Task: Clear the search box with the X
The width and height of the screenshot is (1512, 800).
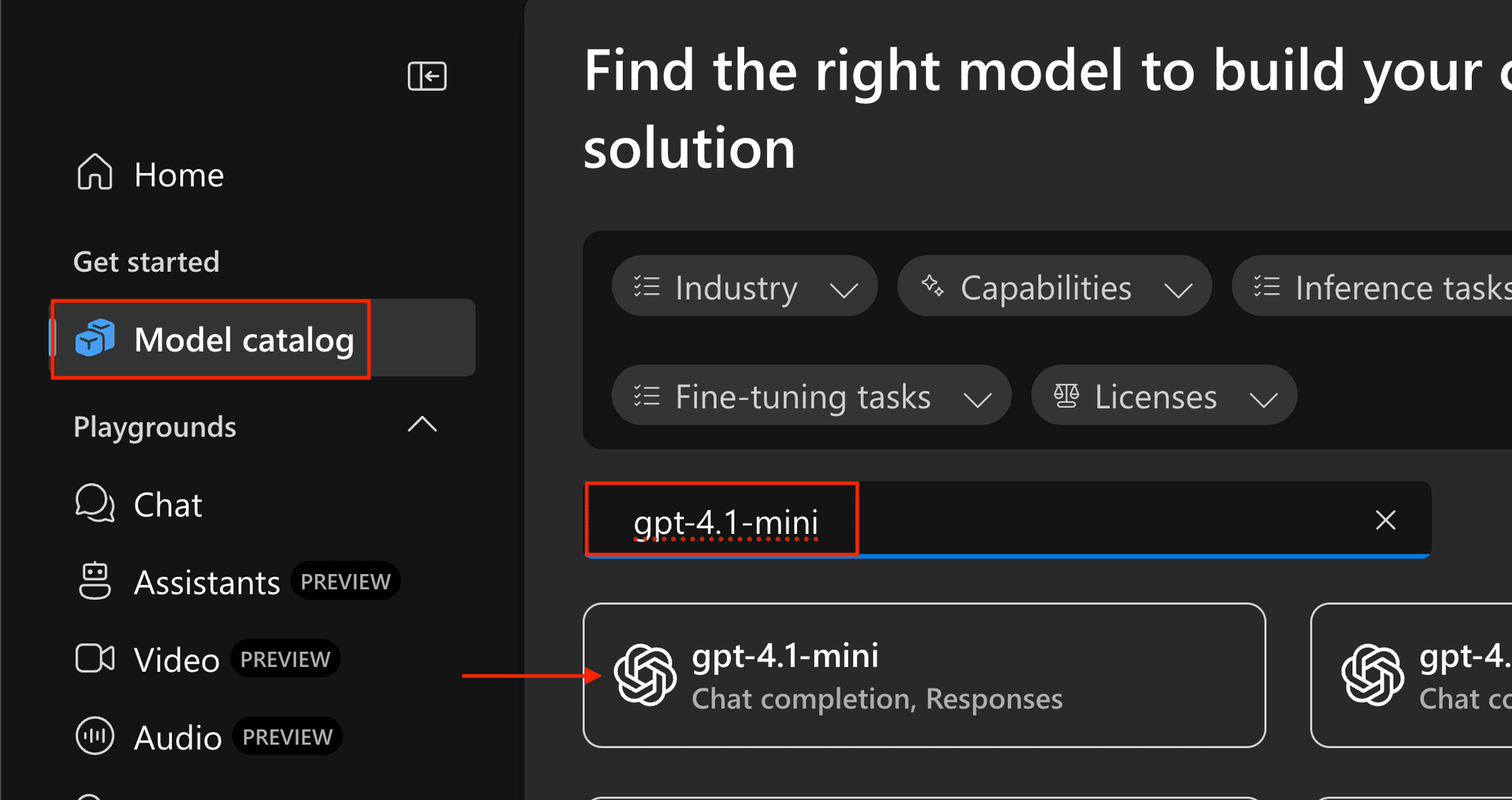Action: pos(1385,520)
